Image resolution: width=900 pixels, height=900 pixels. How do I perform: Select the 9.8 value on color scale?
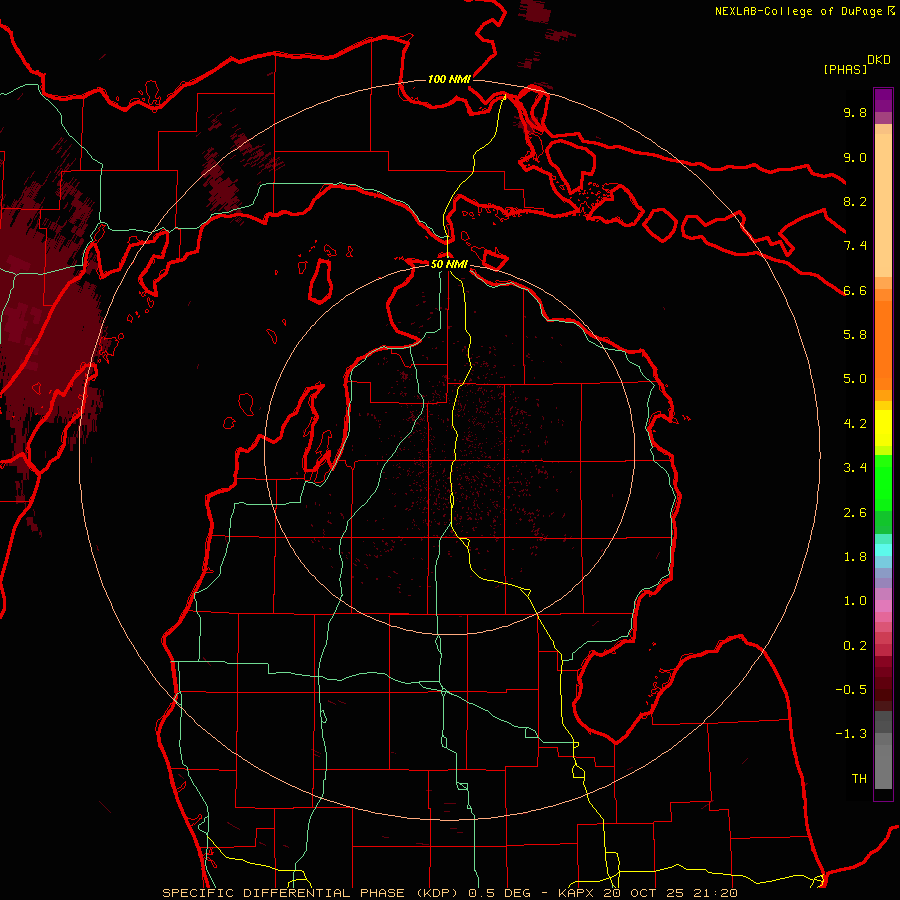[855, 112]
